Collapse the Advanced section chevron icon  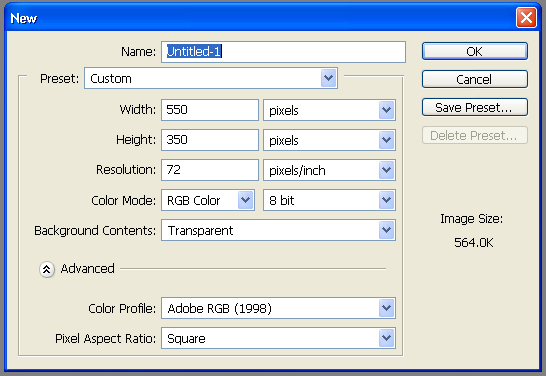tap(47, 269)
